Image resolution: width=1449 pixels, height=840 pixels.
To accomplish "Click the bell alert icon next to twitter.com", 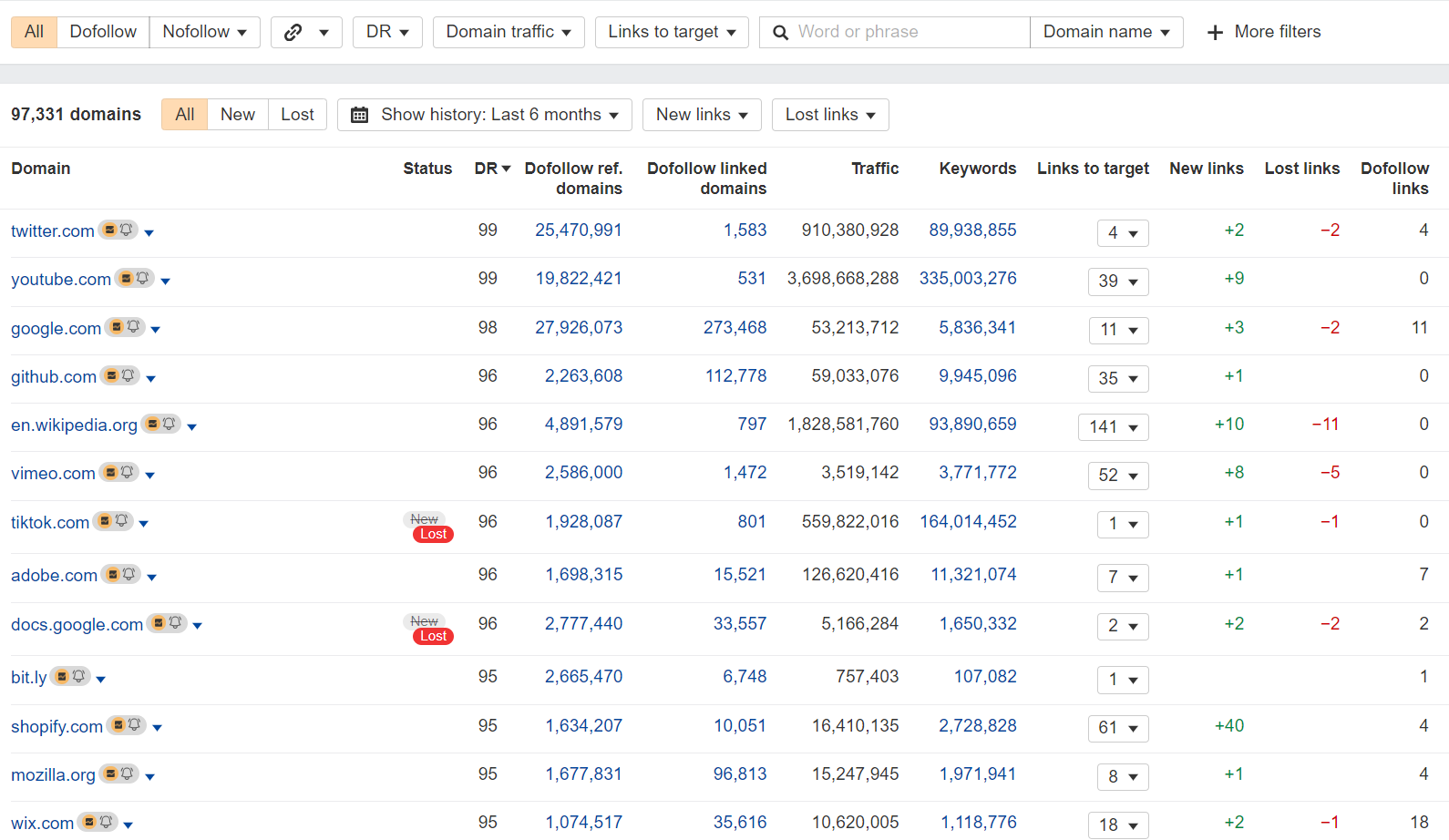I will 127,230.
